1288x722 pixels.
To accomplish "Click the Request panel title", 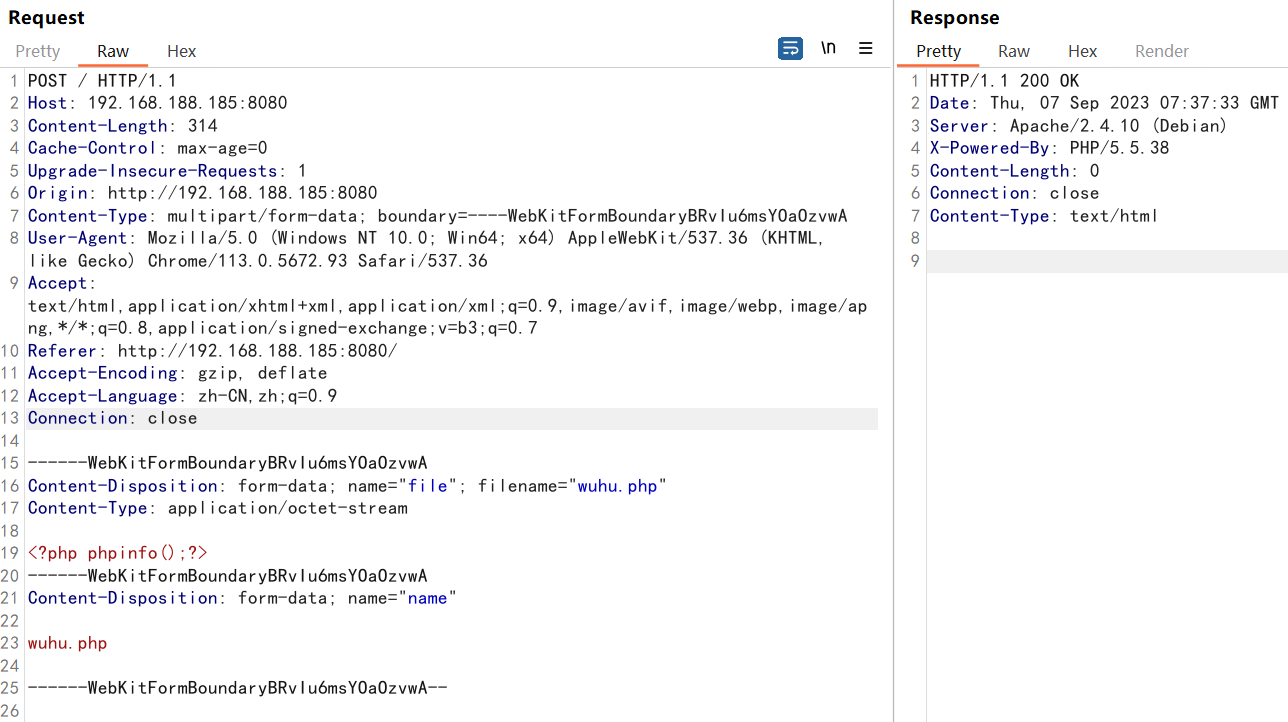I will pyautogui.click(x=47, y=18).
